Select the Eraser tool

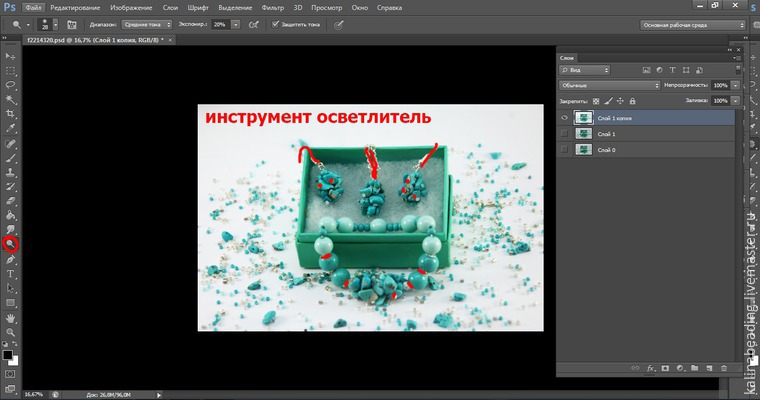click(x=10, y=201)
